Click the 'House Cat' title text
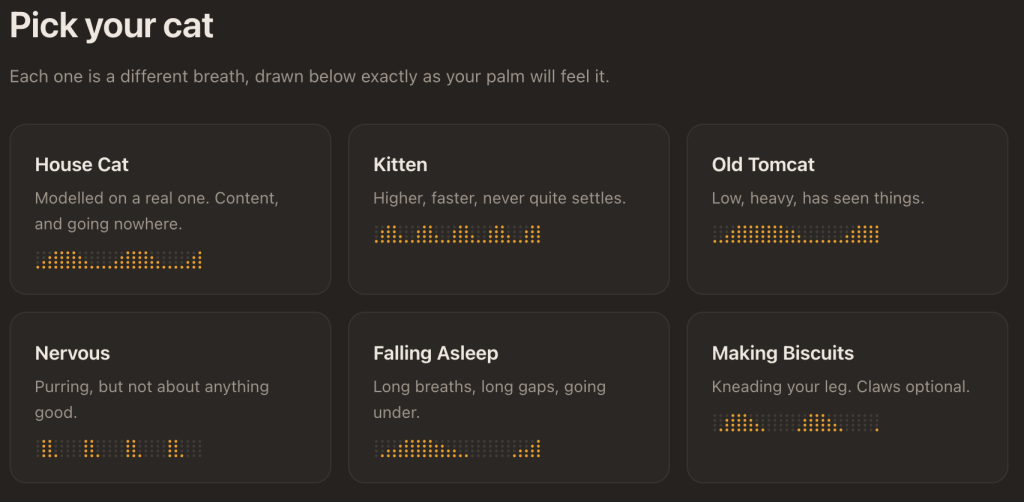Image resolution: width=1024 pixels, height=502 pixels. (82, 165)
